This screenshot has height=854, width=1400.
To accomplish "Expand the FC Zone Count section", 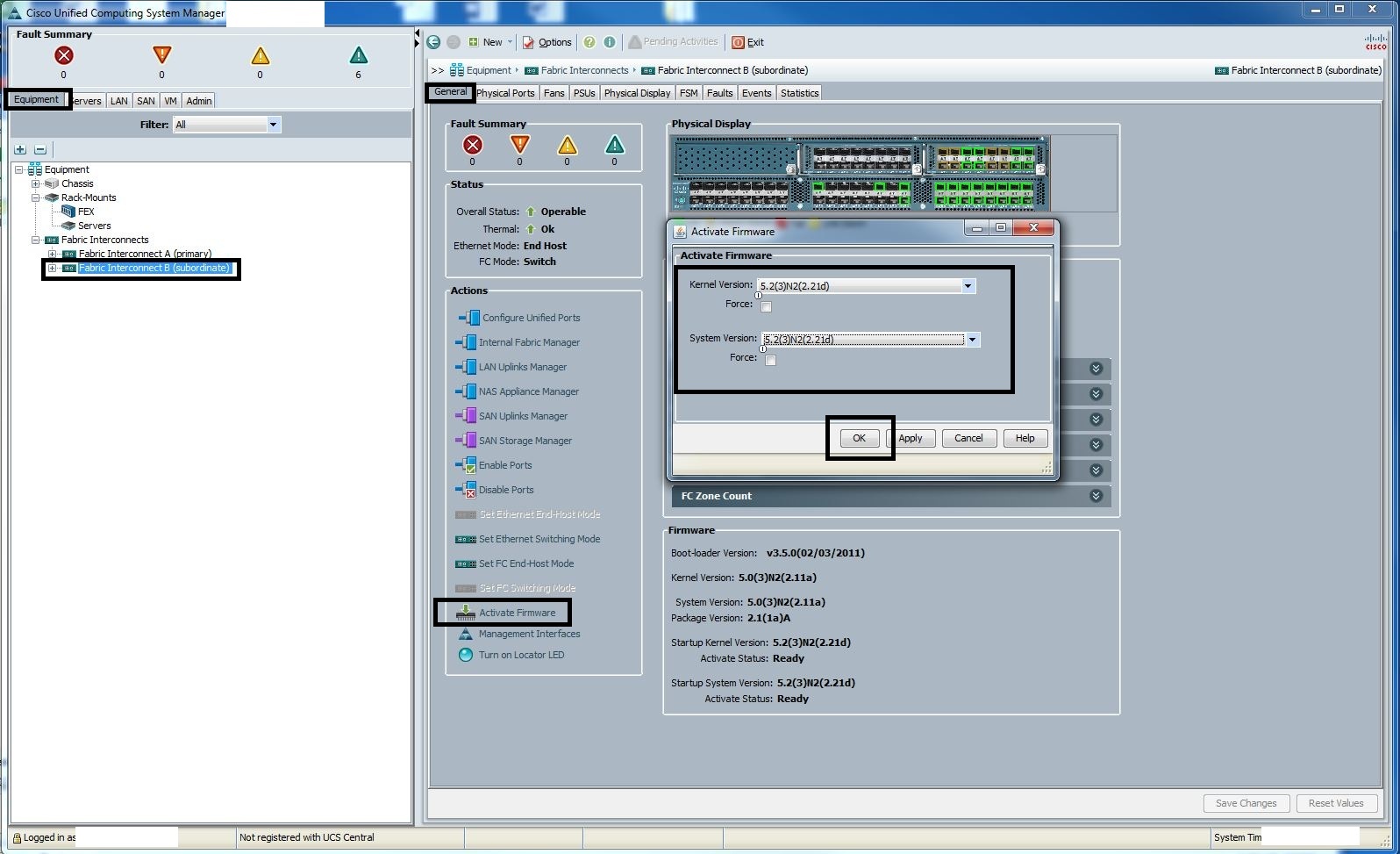I will point(1096,496).
